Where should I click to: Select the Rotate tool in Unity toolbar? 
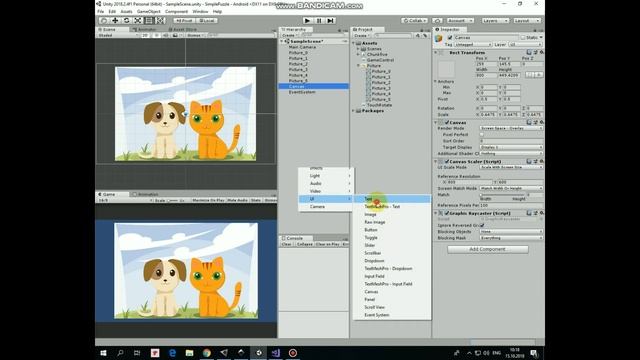127,20
